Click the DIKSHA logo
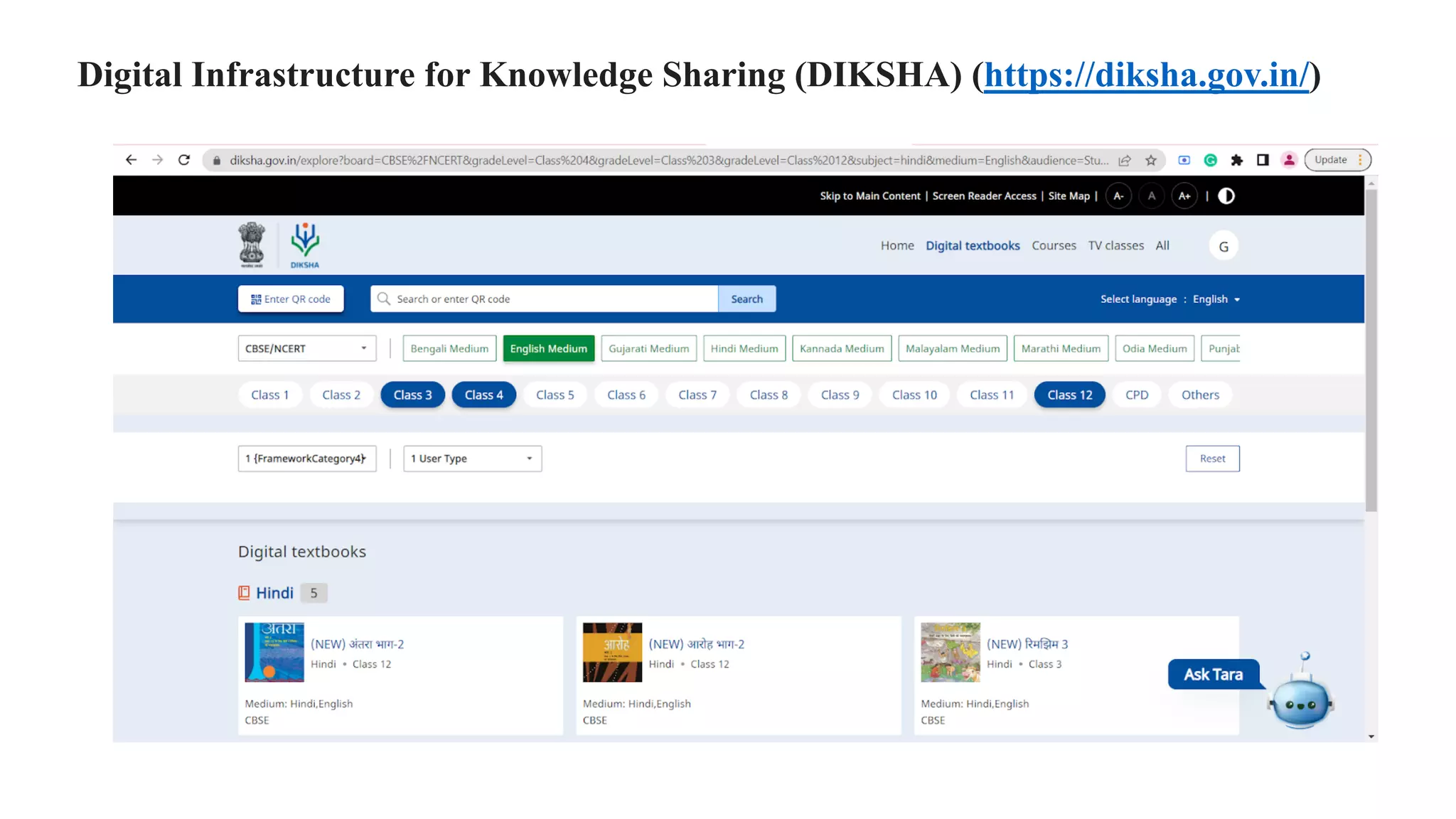1456x819 pixels. click(305, 245)
